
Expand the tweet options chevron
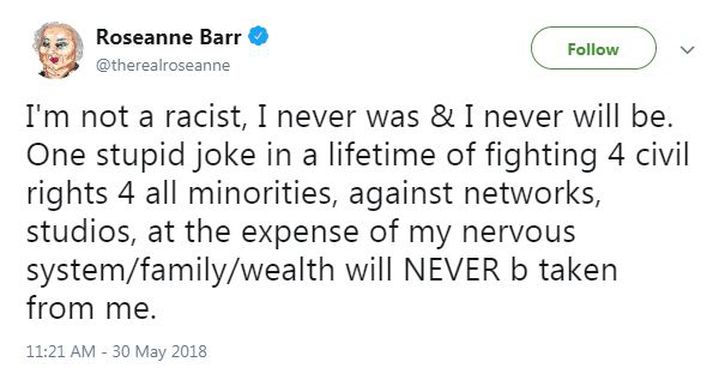[687, 49]
